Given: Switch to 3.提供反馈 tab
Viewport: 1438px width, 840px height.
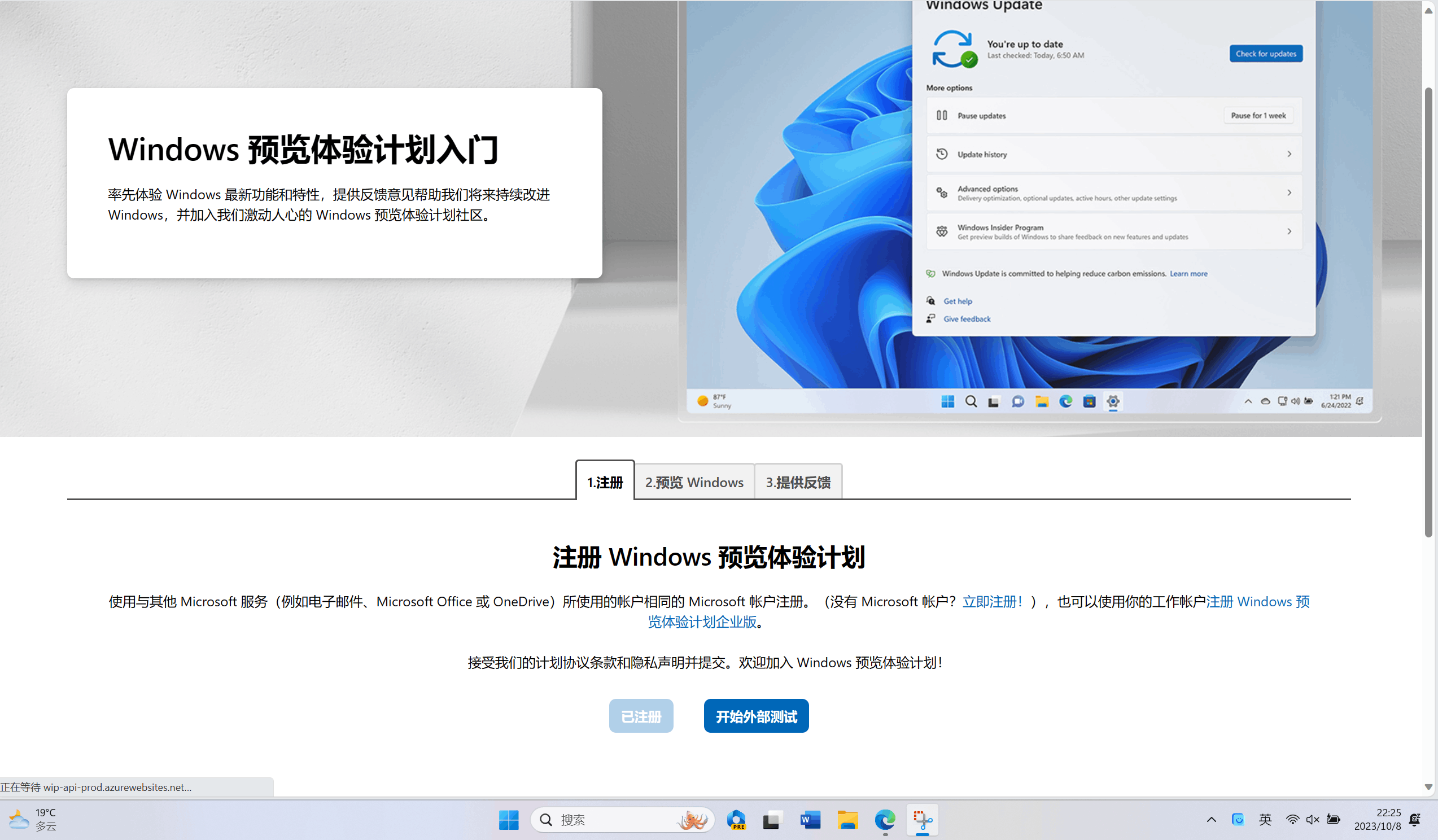Looking at the screenshot, I should pos(798,482).
